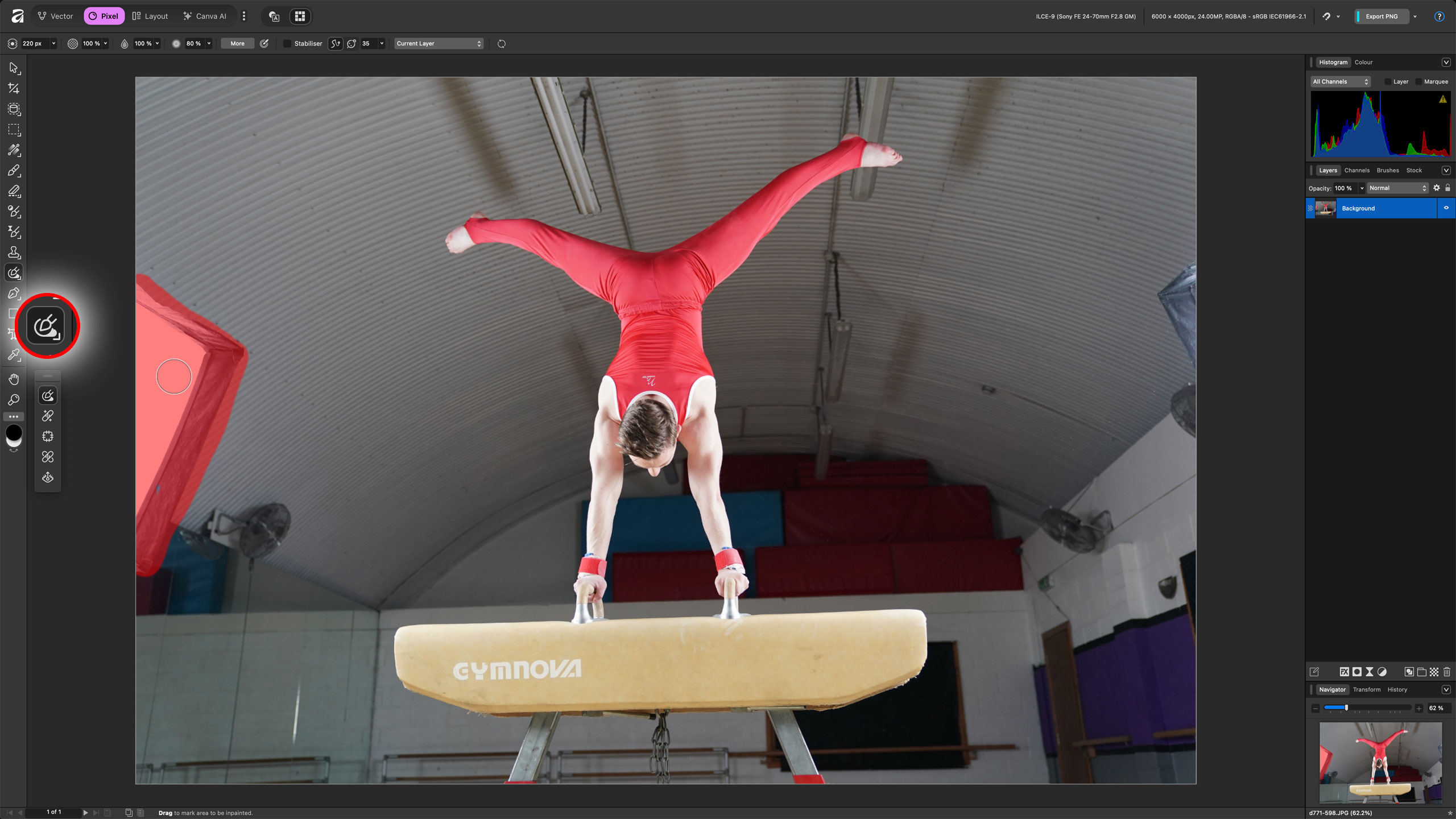Select the Move tool

pos(14,68)
